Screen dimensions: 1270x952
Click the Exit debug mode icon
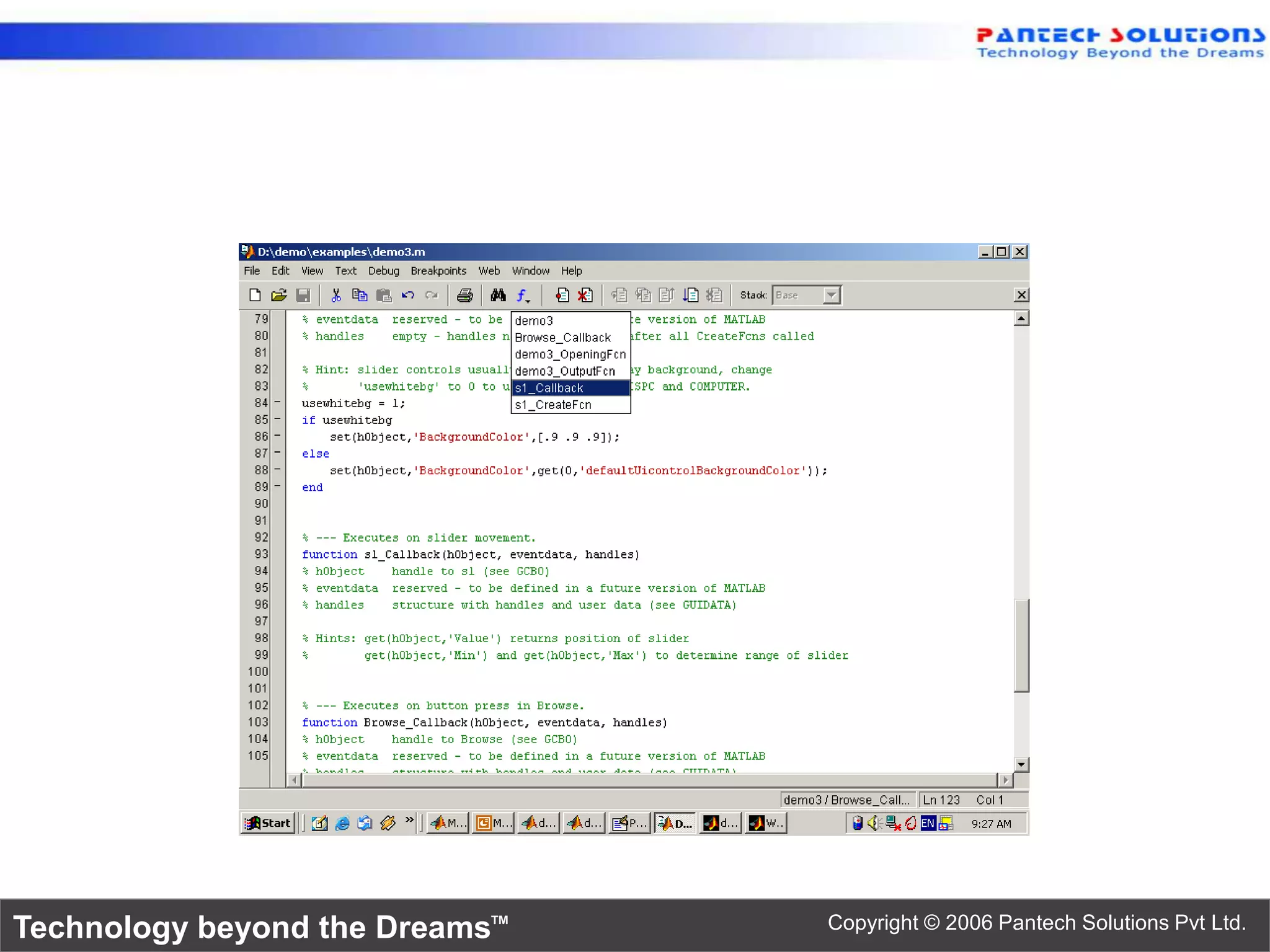point(714,296)
